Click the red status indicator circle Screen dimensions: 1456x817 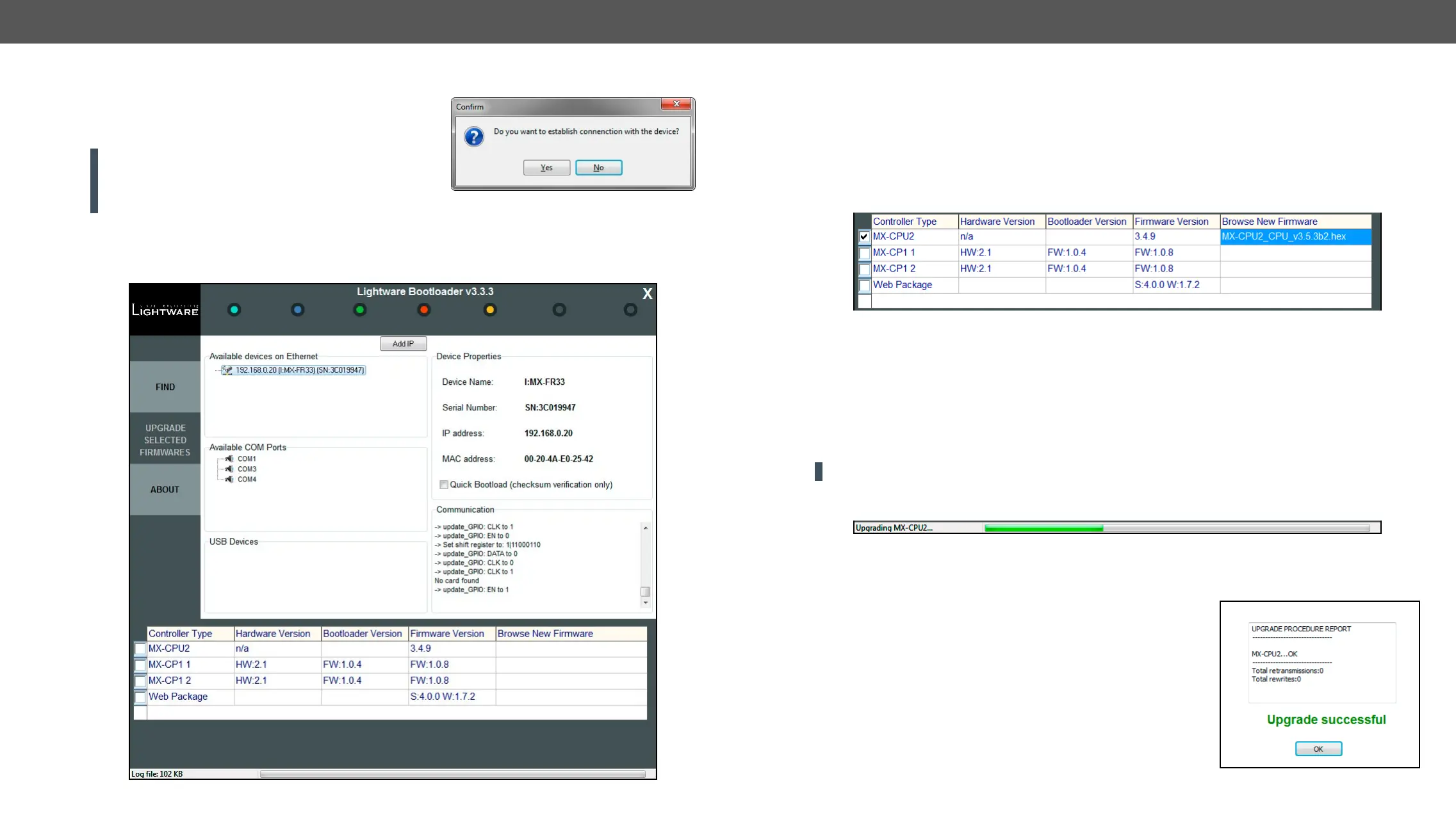click(424, 310)
